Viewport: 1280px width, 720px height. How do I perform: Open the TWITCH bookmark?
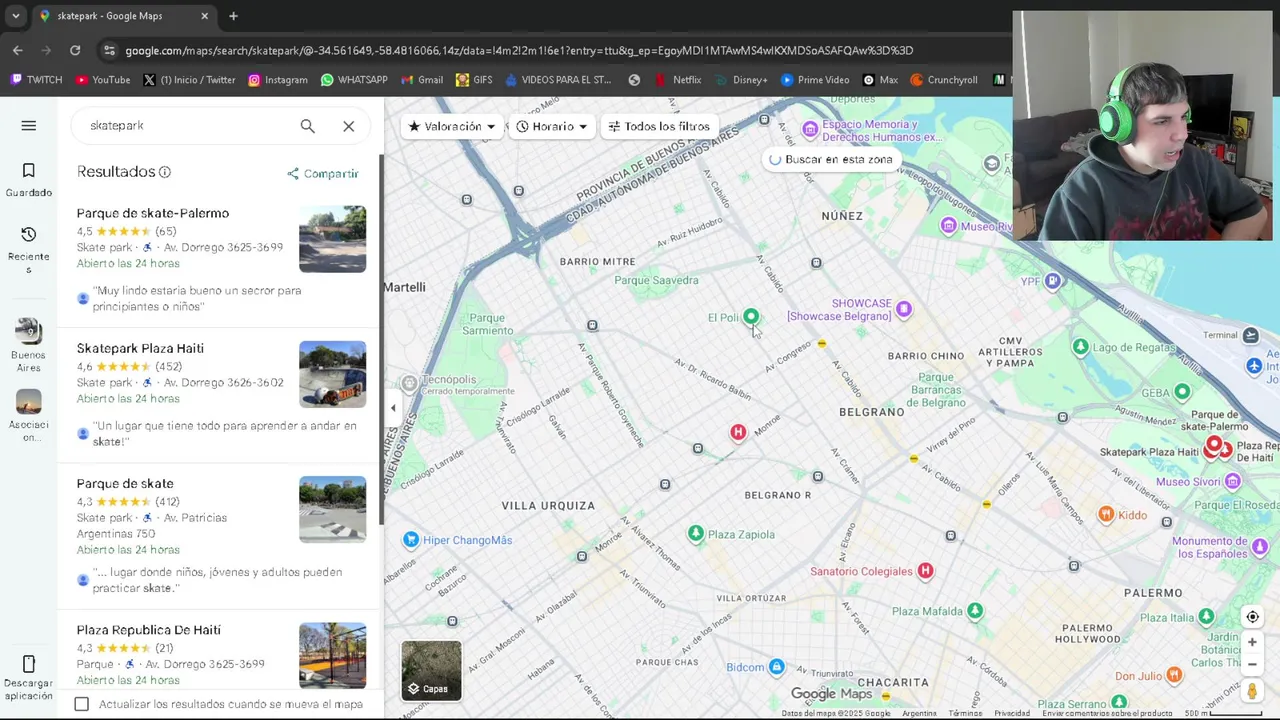pyautogui.click(x=36, y=80)
